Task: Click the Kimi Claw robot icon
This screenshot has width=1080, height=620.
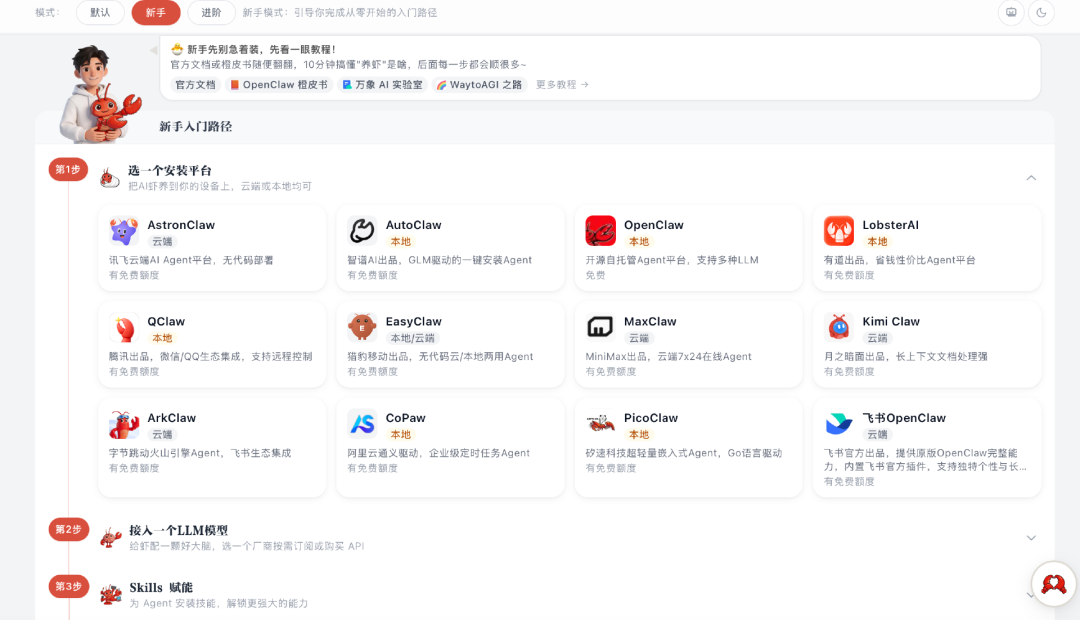Action: (838, 328)
